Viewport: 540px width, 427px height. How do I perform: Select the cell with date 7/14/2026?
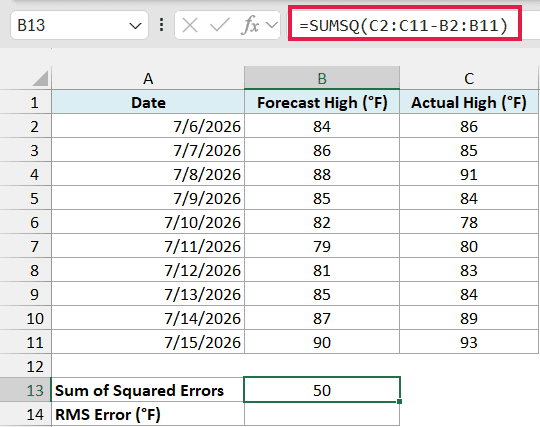point(148,318)
